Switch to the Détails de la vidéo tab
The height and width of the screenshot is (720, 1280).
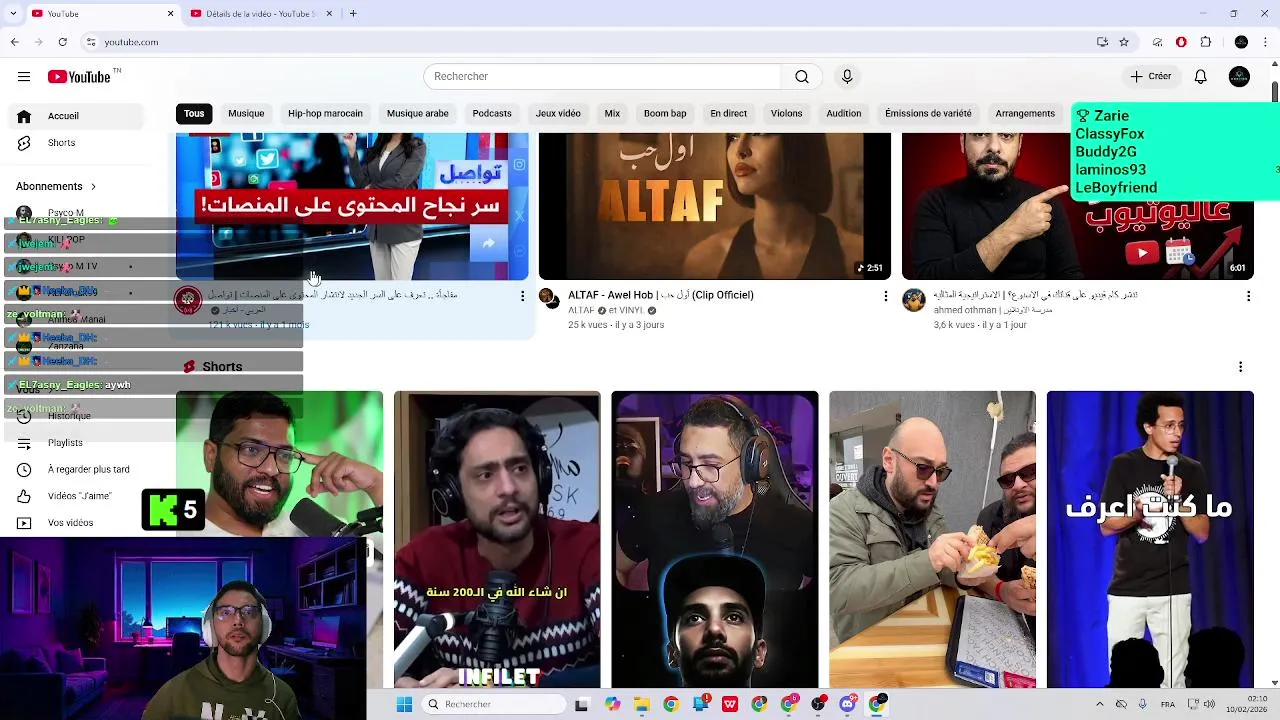tap(260, 14)
